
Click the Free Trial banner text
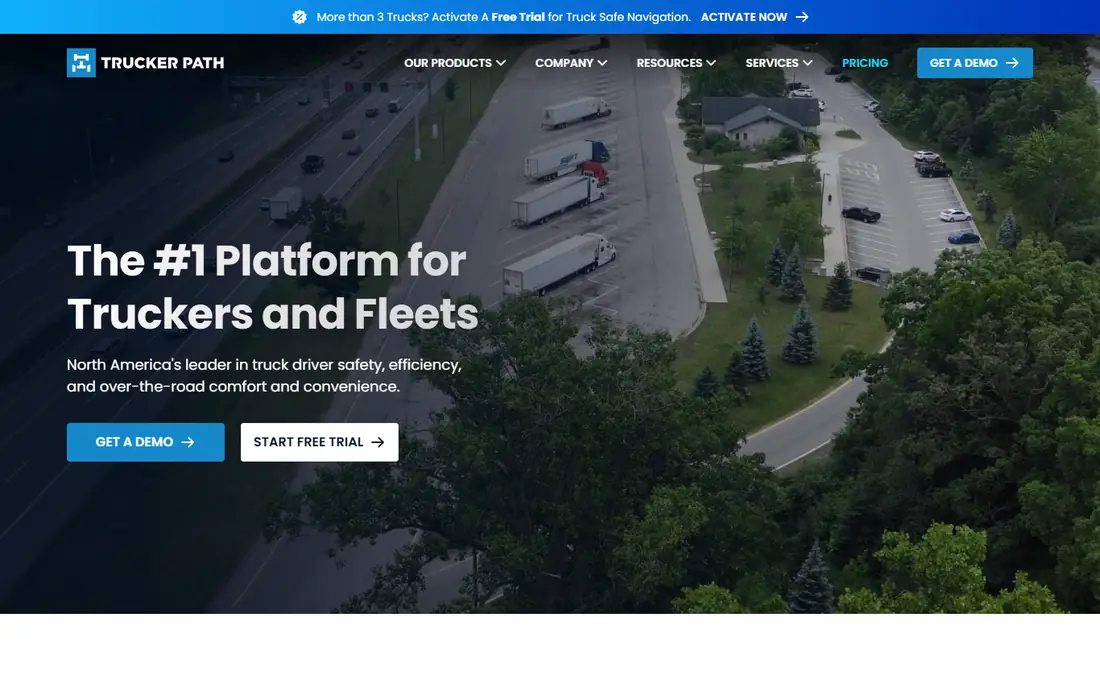pos(518,17)
